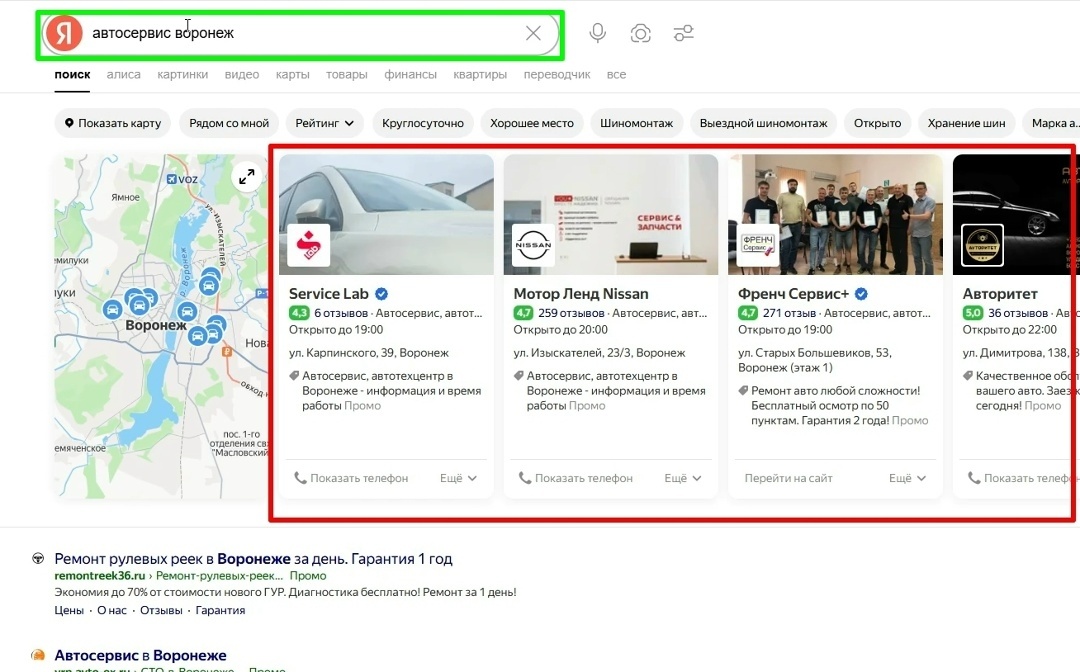Click the 5,0 rating badge for Авторитет
Image resolution: width=1080 pixels, height=672 pixels.
pos(973,313)
